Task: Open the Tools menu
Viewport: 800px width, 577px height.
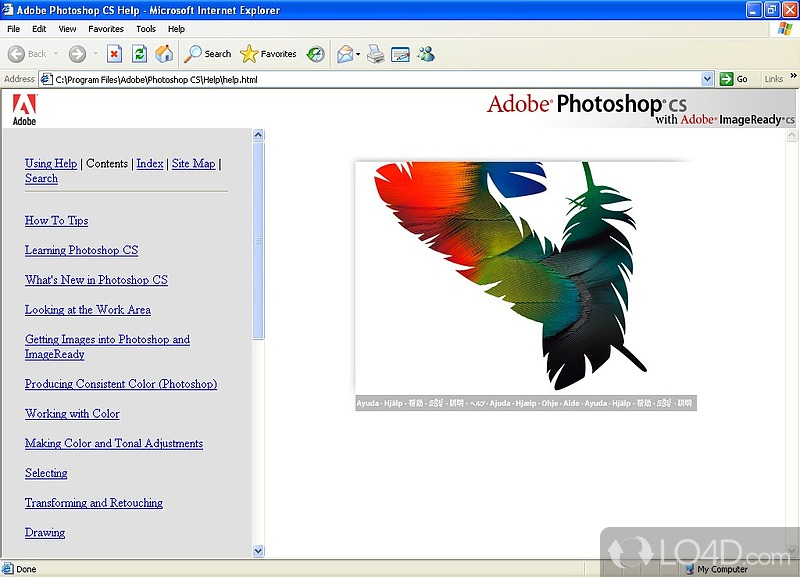Action: [x=146, y=29]
